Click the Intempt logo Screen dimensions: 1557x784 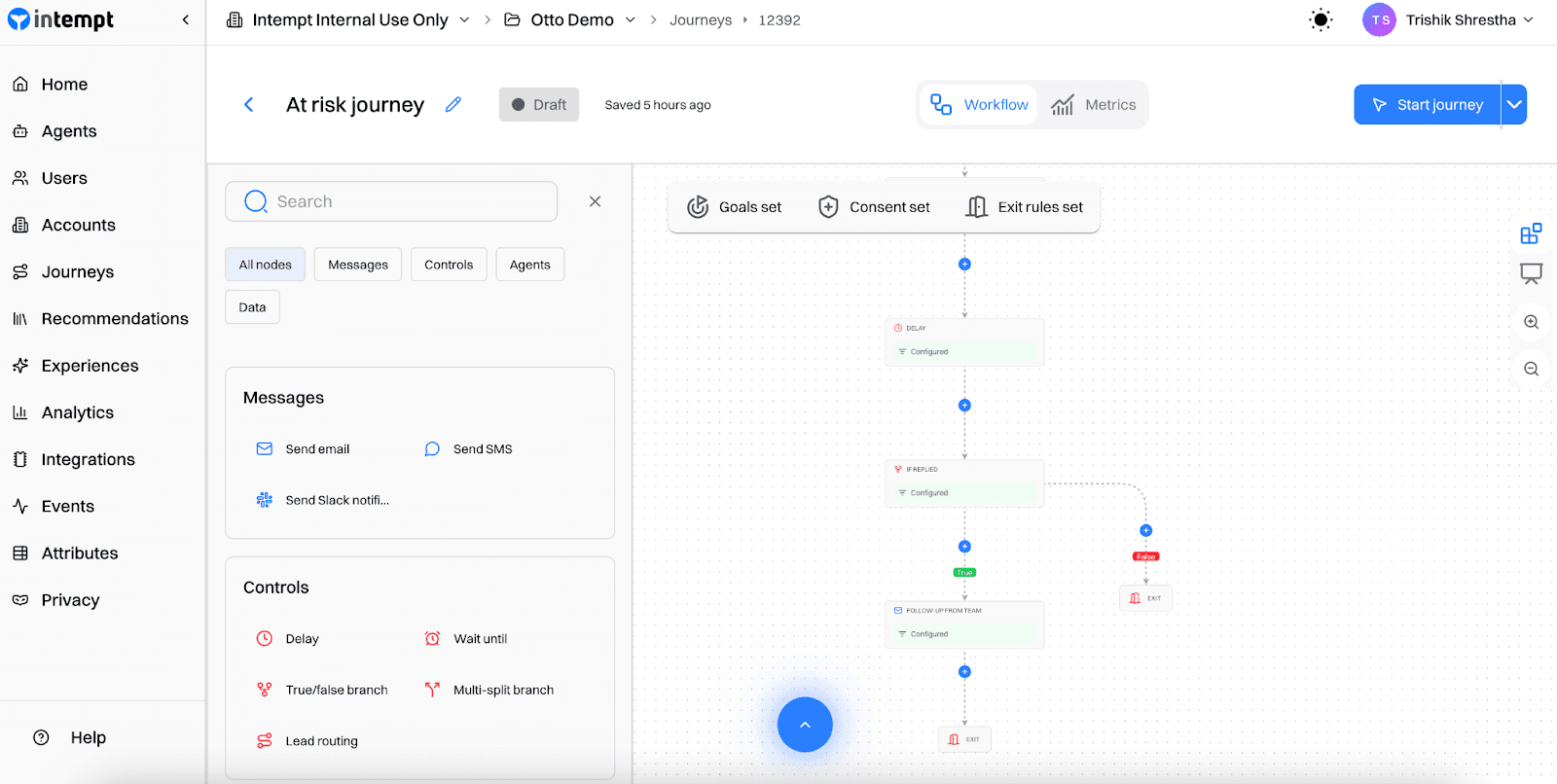[x=60, y=19]
